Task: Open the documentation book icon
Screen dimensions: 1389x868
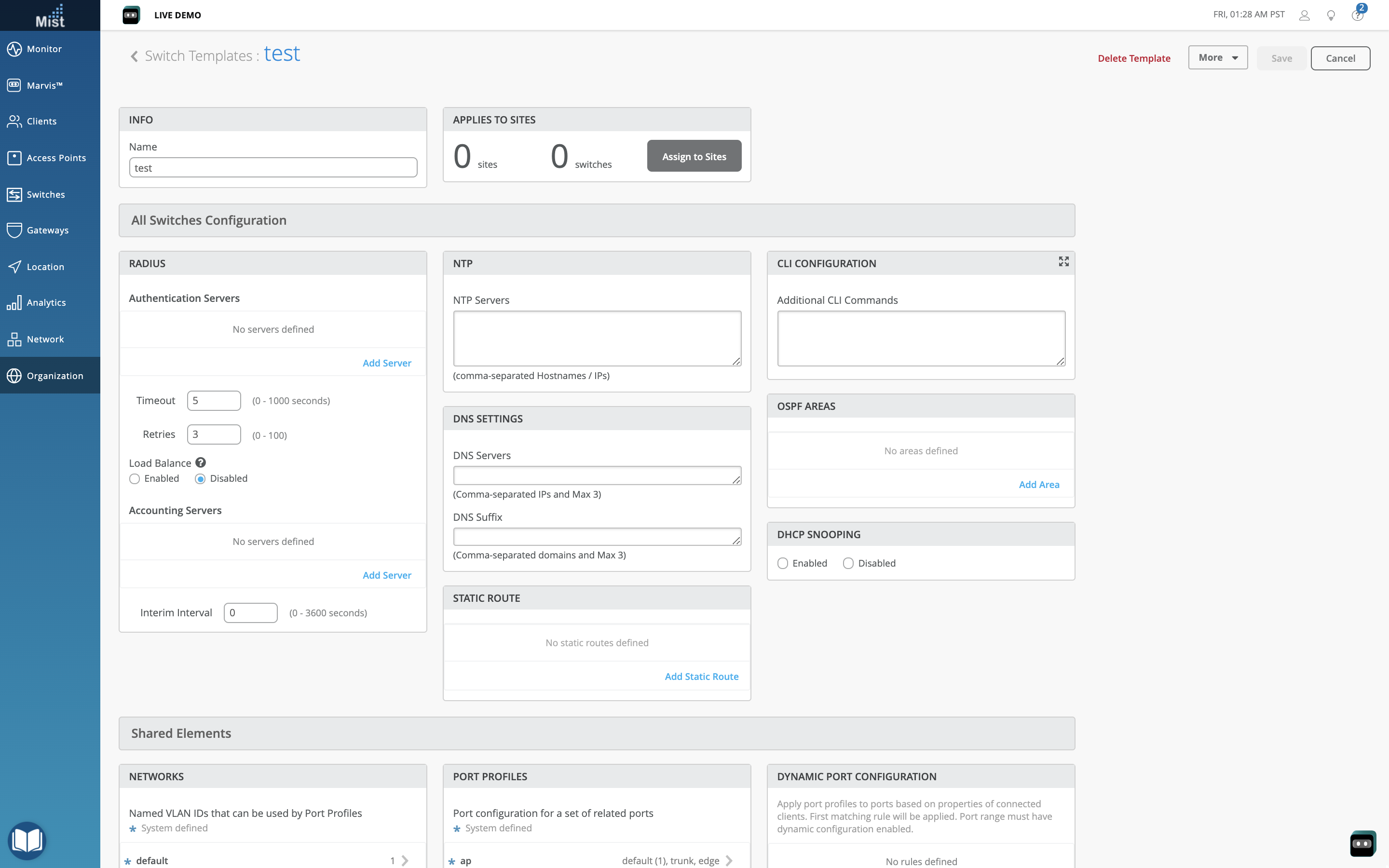Action: (27, 841)
